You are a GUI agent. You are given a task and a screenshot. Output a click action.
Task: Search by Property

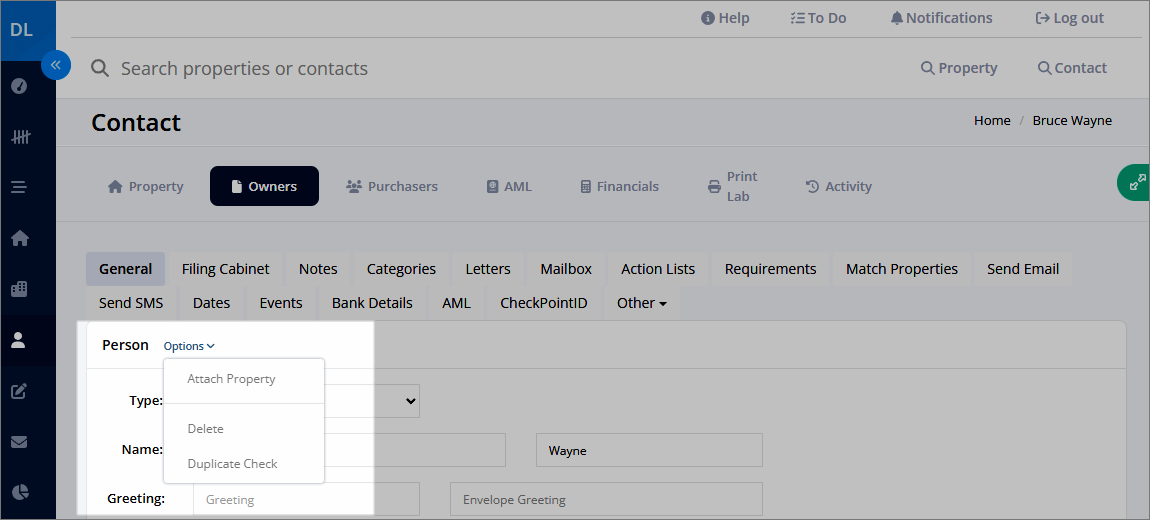pos(959,68)
